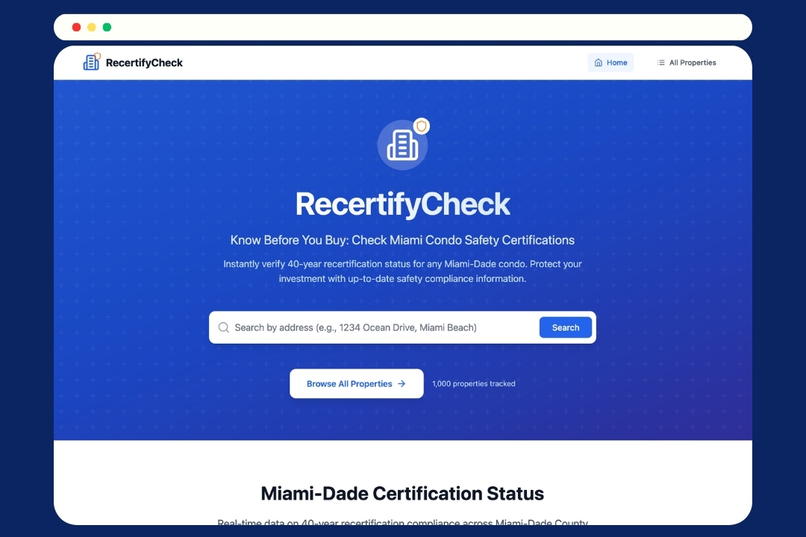Click the '1,000 properties tracked' text
Viewport: 806px width, 537px height.
473,383
